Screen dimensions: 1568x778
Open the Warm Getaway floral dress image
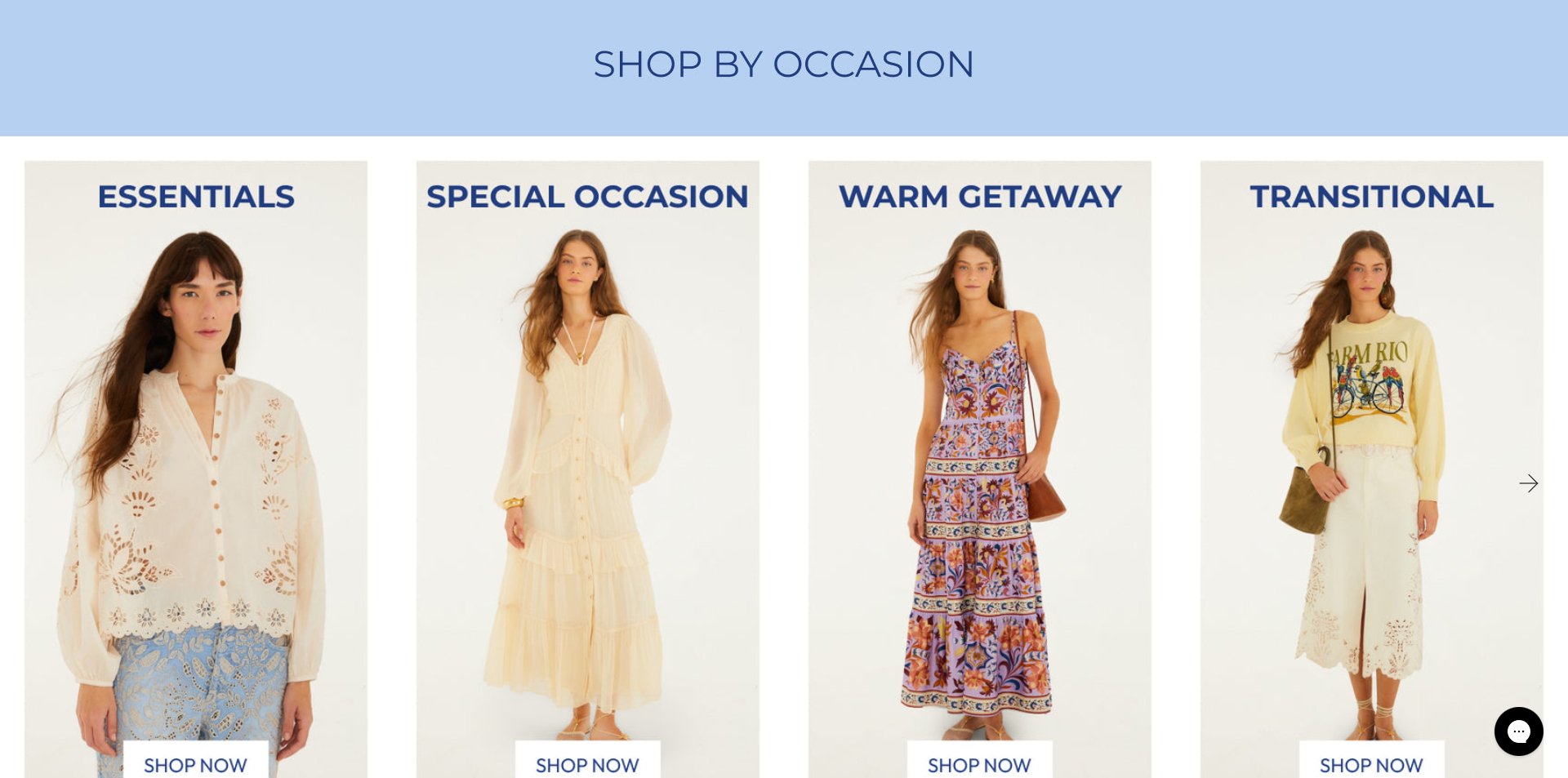coord(980,469)
